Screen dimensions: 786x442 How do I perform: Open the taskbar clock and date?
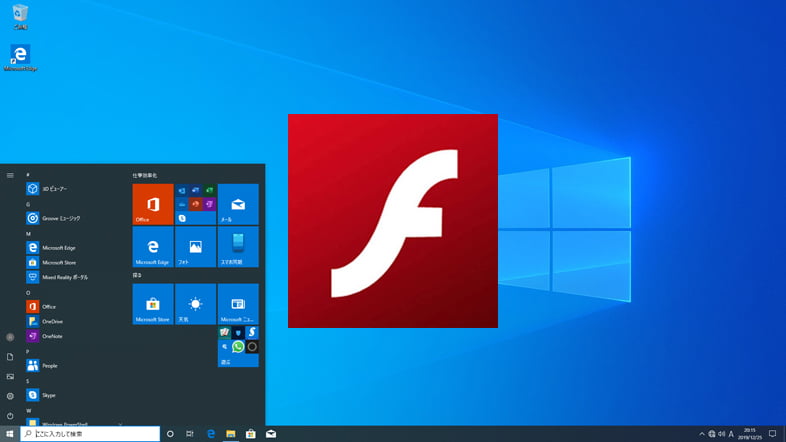(x=750, y=434)
